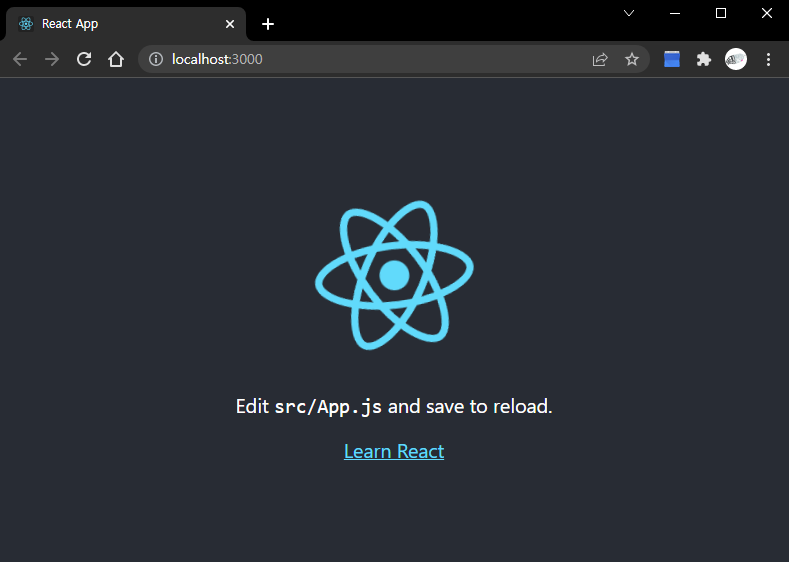Click the 'src/App.js' code text

pyautogui.click(x=328, y=407)
